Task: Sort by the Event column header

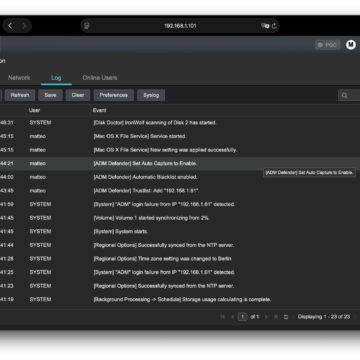Action: pyautogui.click(x=99, y=110)
